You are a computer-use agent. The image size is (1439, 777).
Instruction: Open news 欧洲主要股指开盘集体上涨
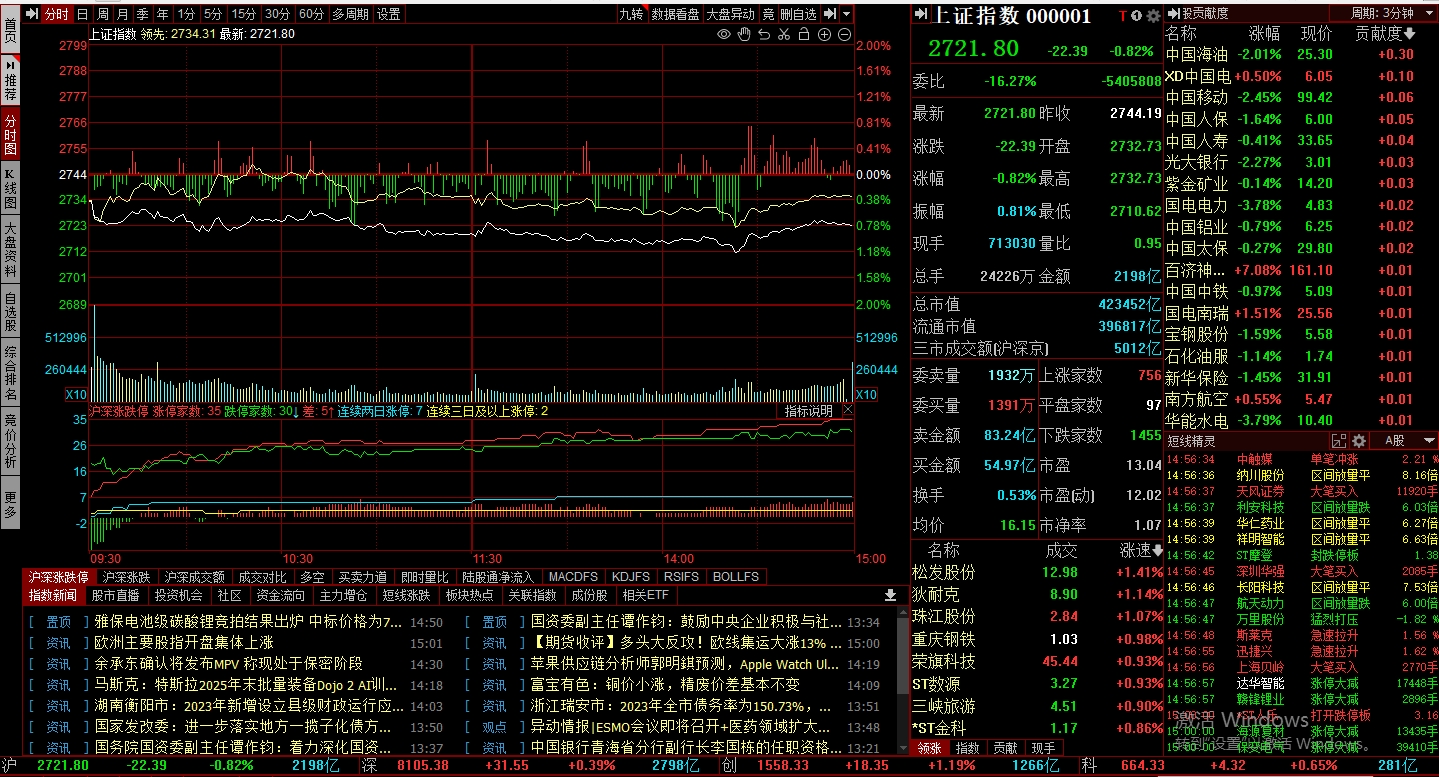pos(184,642)
